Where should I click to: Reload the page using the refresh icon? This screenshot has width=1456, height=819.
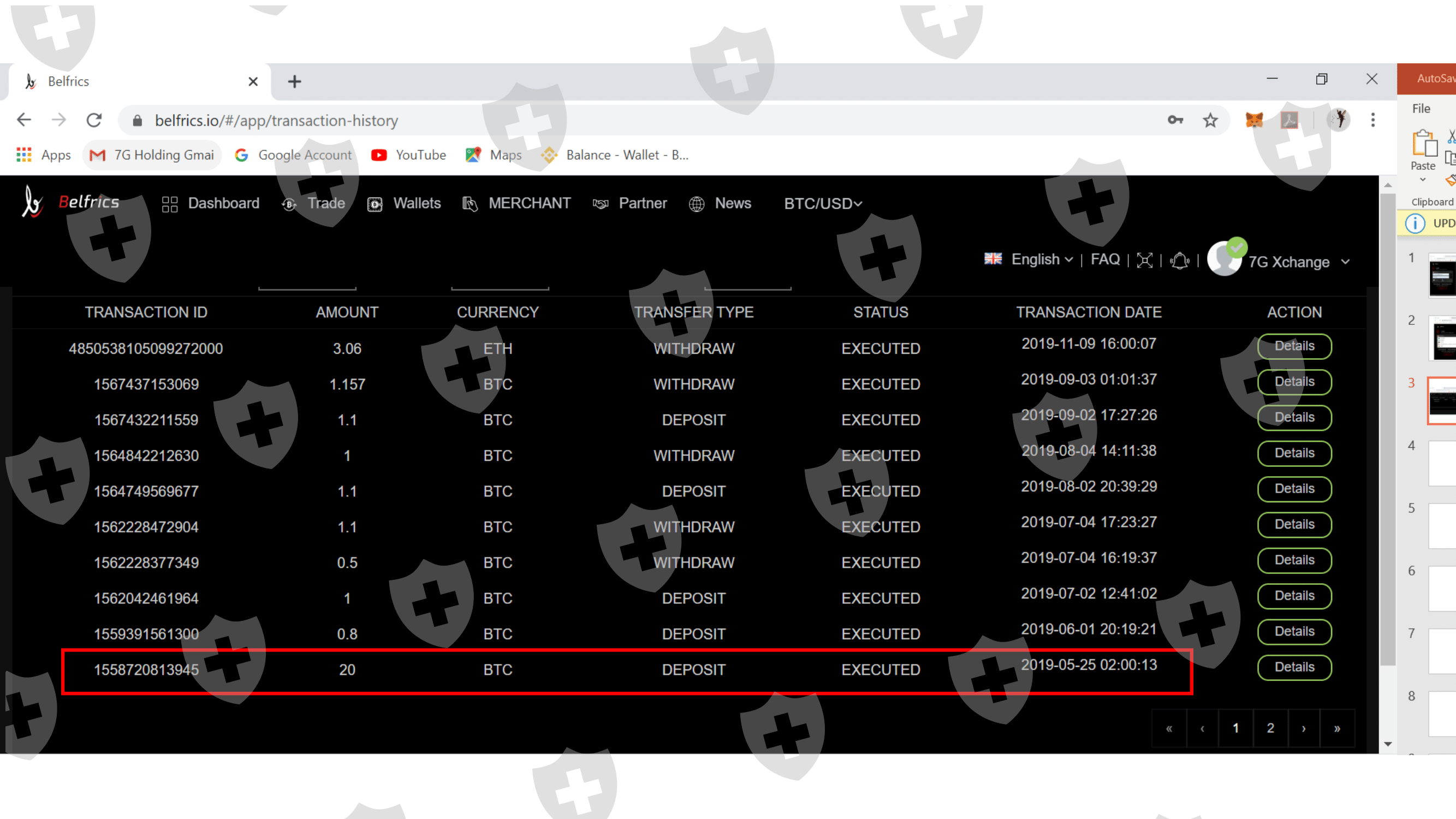pyautogui.click(x=94, y=120)
